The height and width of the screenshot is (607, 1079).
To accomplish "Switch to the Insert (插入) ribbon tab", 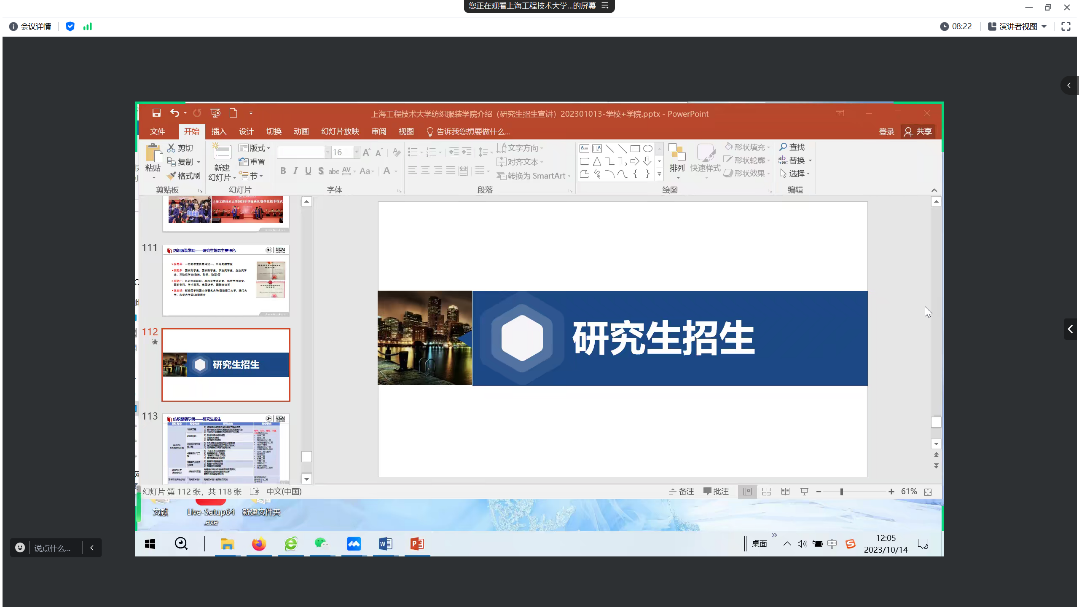I will point(218,131).
